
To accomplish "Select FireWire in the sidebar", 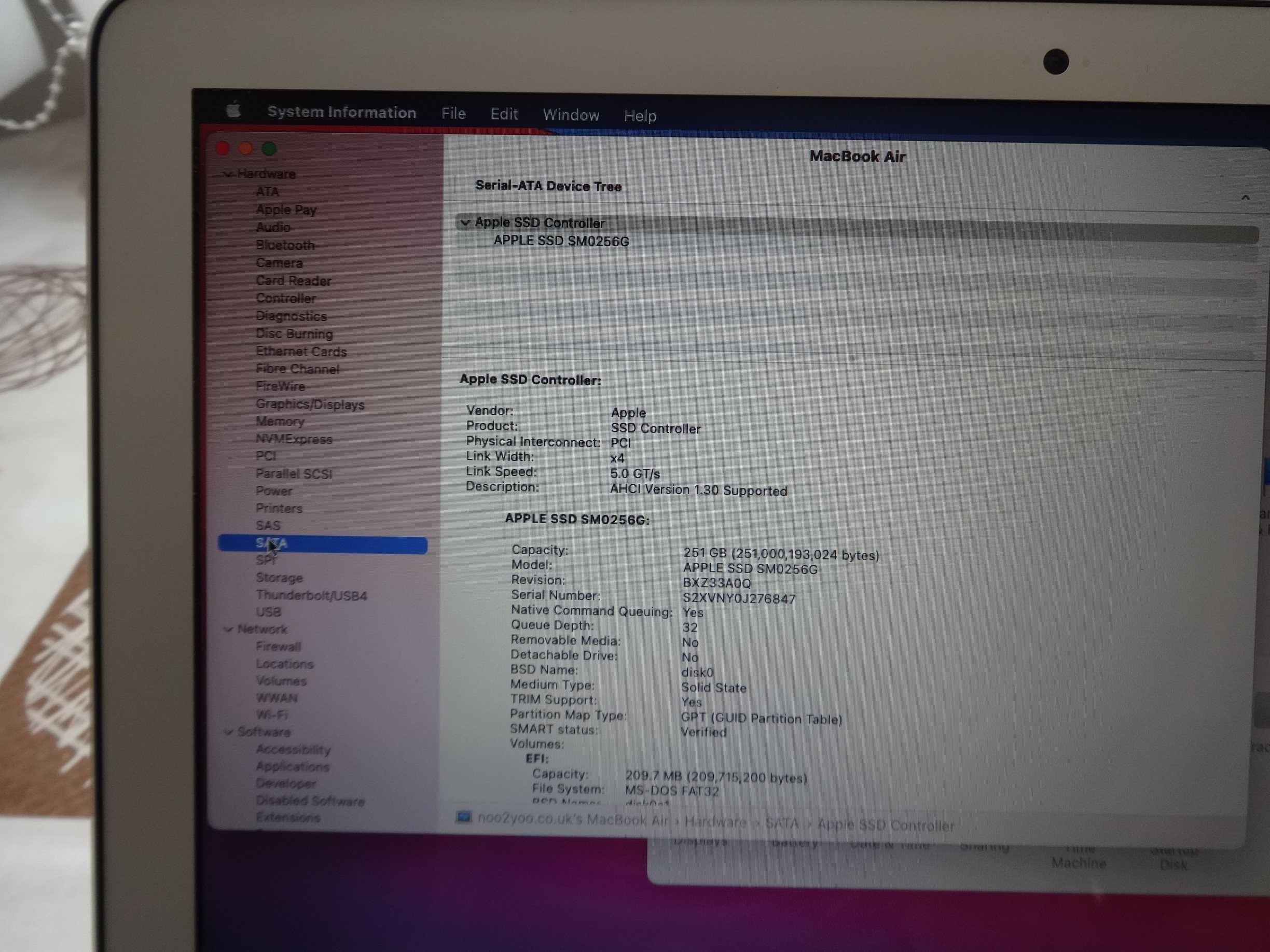I will point(280,387).
